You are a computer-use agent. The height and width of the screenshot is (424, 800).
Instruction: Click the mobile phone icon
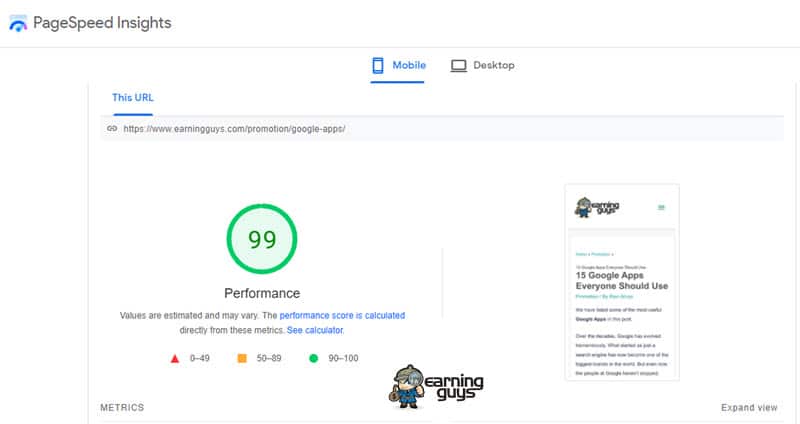point(378,66)
